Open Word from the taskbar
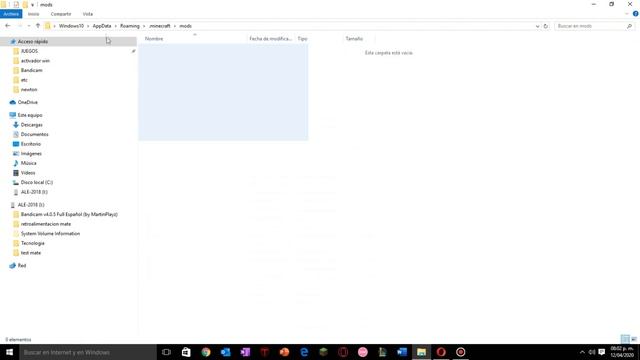The height and width of the screenshot is (360, 640). tap(402, 352)
